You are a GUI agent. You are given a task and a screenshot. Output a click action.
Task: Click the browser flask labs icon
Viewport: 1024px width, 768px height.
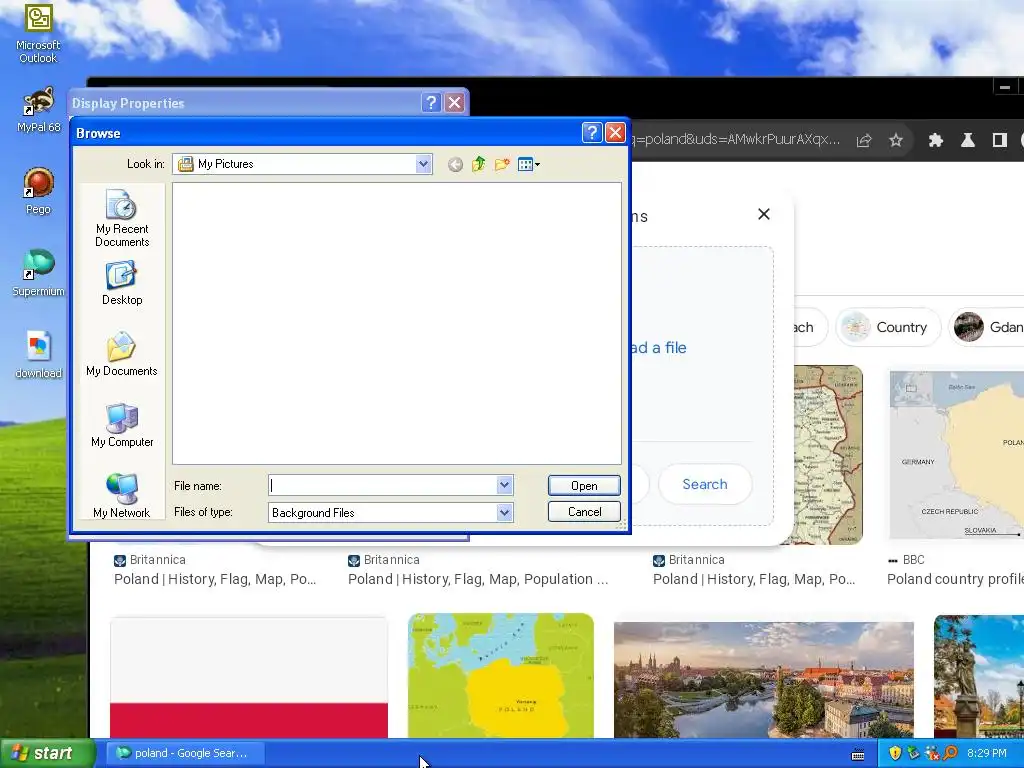coord(968,140)
